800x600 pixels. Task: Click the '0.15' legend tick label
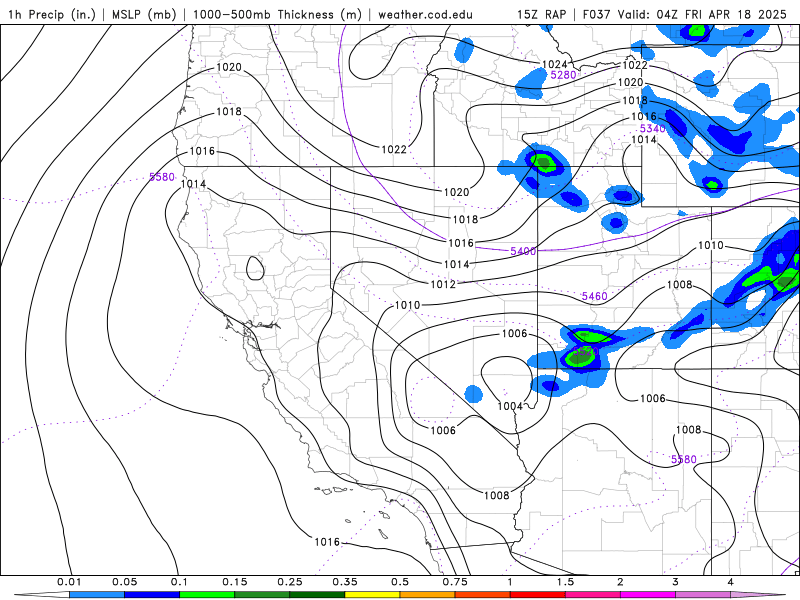235,582
